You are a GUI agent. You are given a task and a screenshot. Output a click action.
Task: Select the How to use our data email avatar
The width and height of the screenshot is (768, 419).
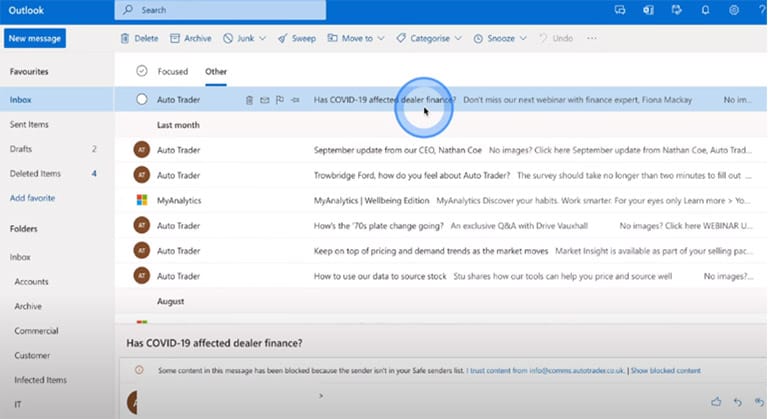click(142, 276)
